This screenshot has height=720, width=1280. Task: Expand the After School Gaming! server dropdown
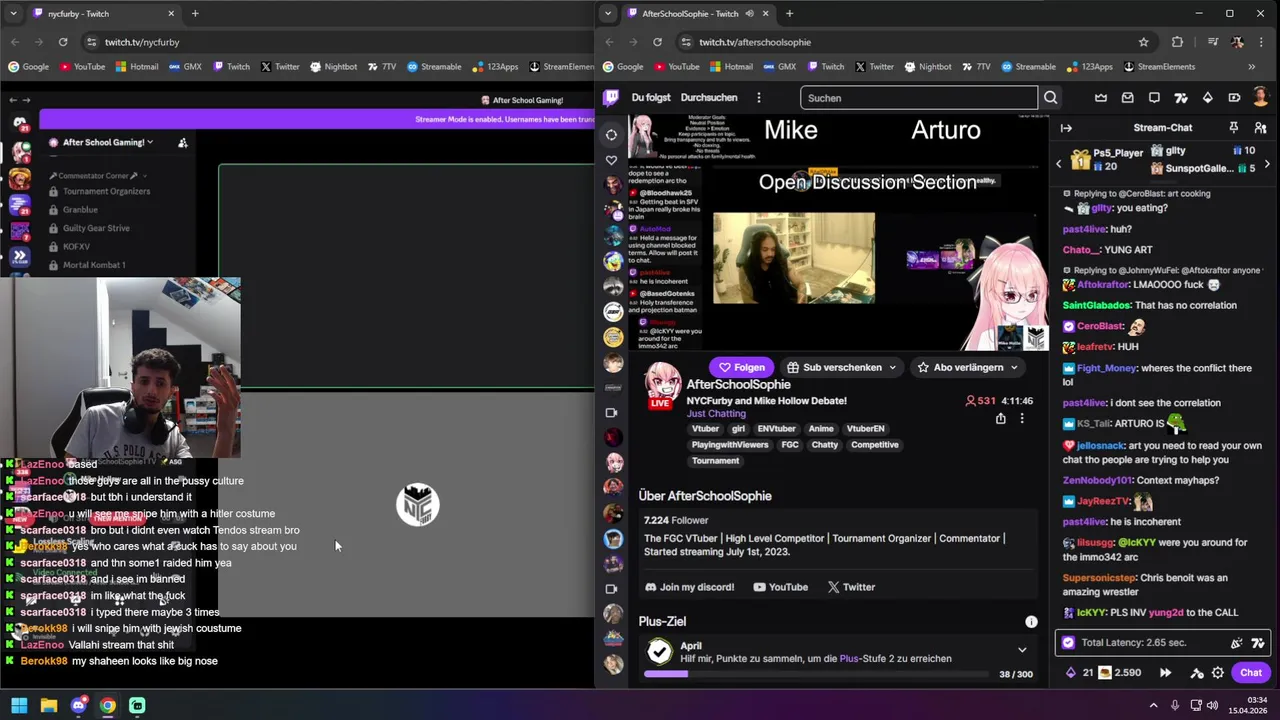tap(107, 142)
